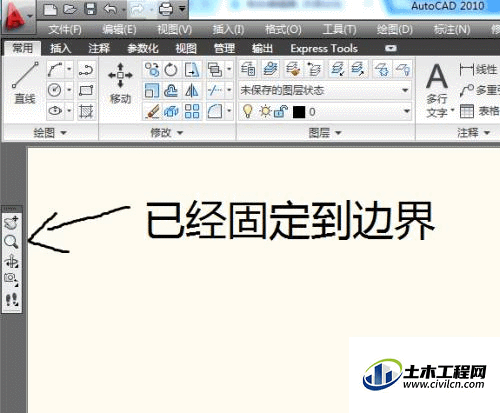Toggle layer 0 lock padlock icon

[x=281, y=112]
